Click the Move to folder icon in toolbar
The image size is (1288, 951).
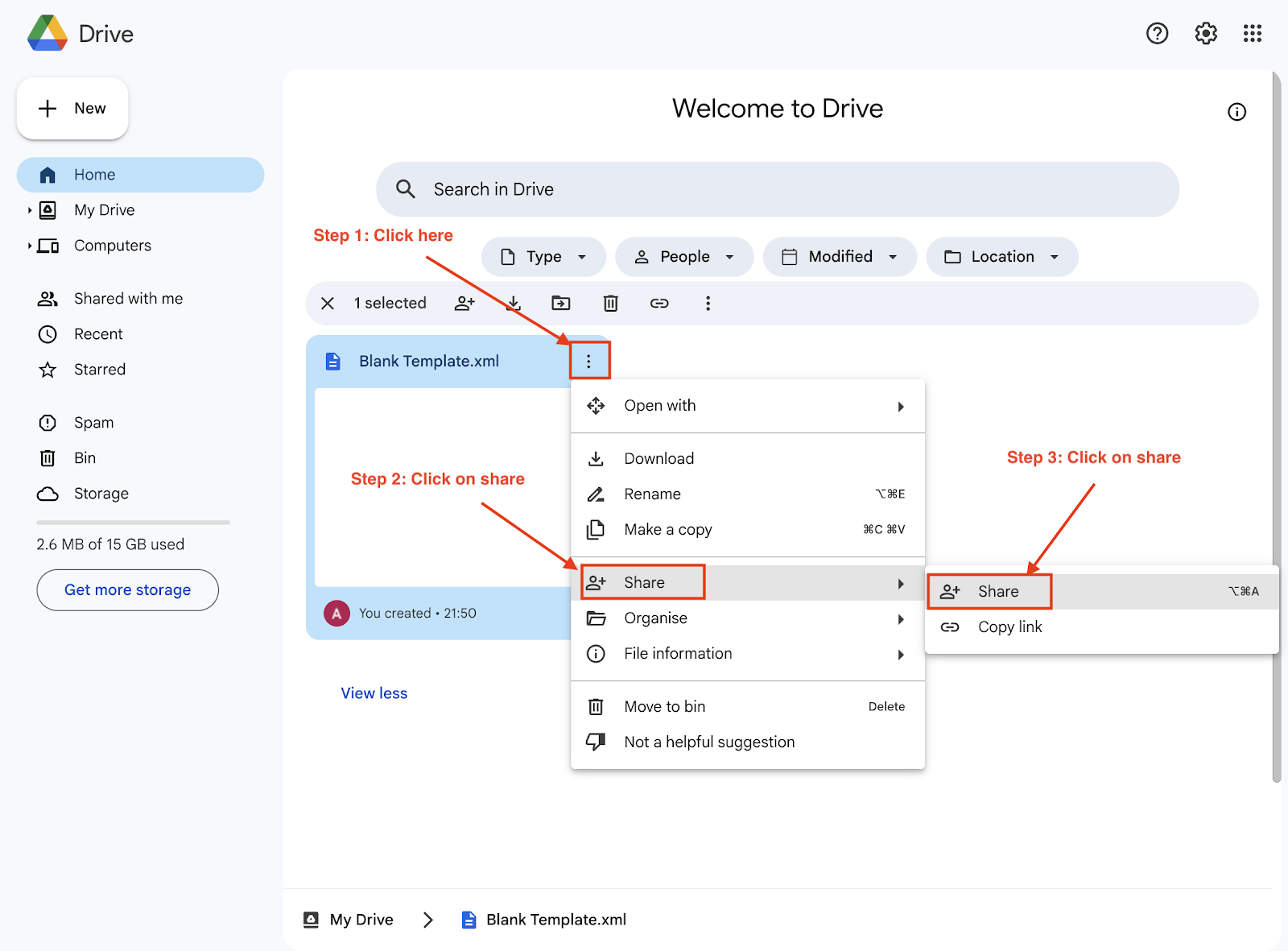coord(561,304)
